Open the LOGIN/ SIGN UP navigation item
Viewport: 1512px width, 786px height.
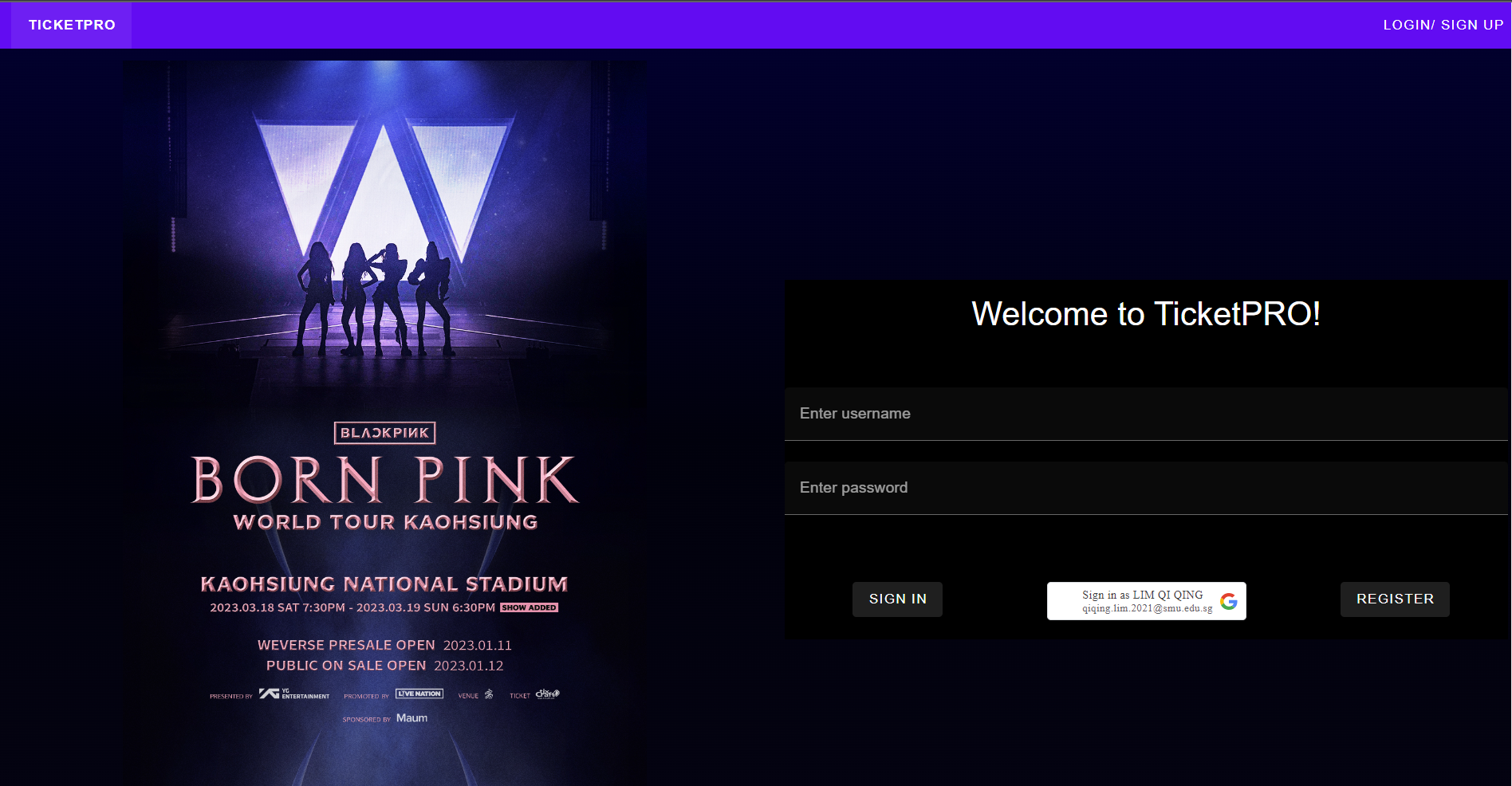[1442, 24]
